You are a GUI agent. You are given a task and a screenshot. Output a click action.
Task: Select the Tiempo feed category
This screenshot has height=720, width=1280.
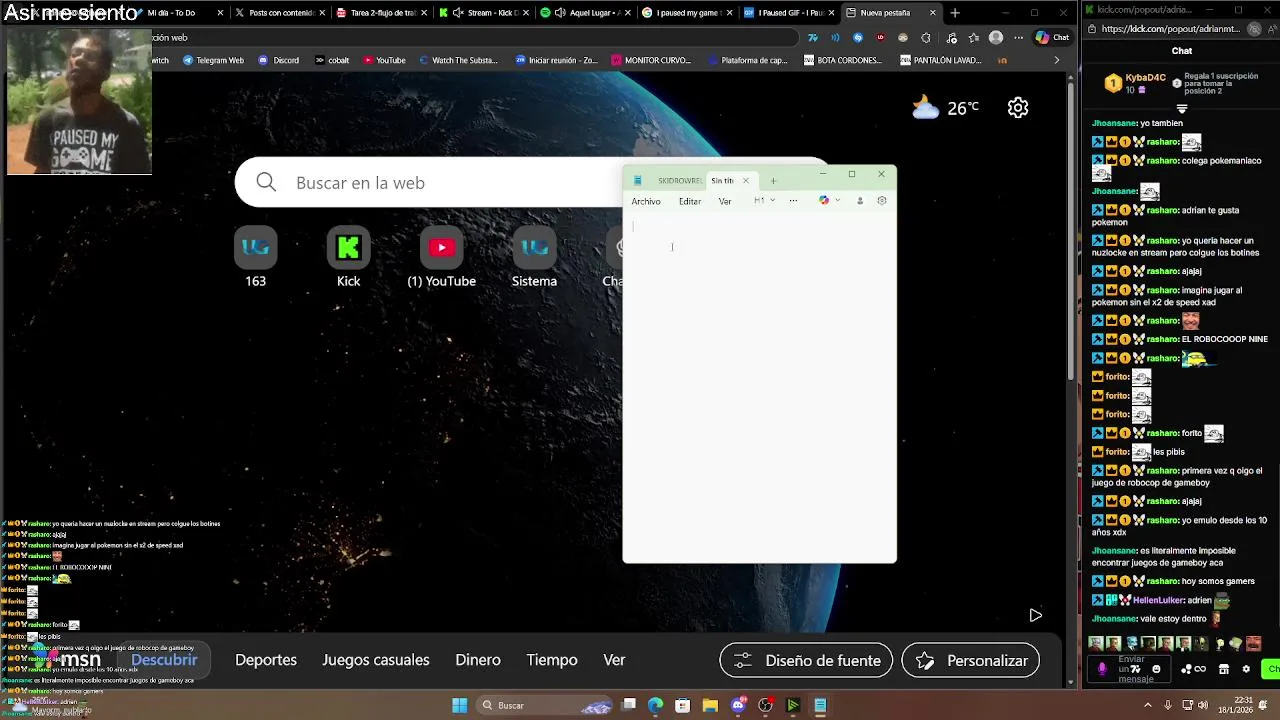(x=552, y=660)
